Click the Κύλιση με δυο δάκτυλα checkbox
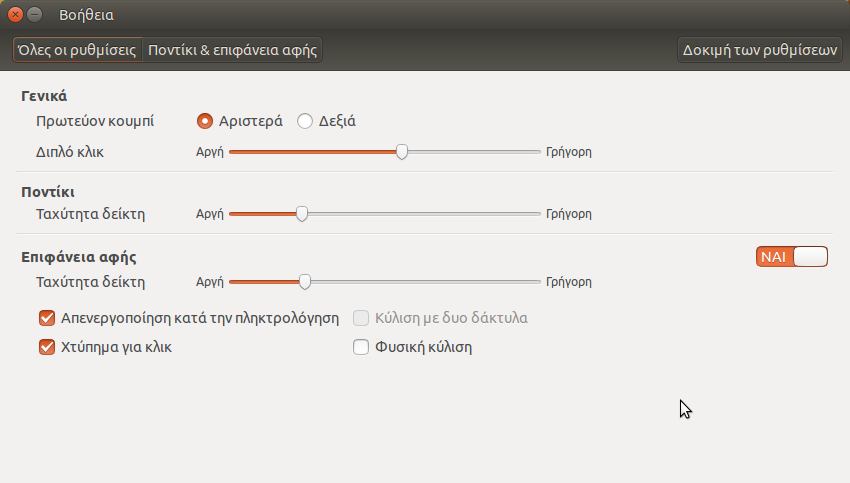Image resolution: width=850 pixels, height=483 pixels. [x=362, y=318]
